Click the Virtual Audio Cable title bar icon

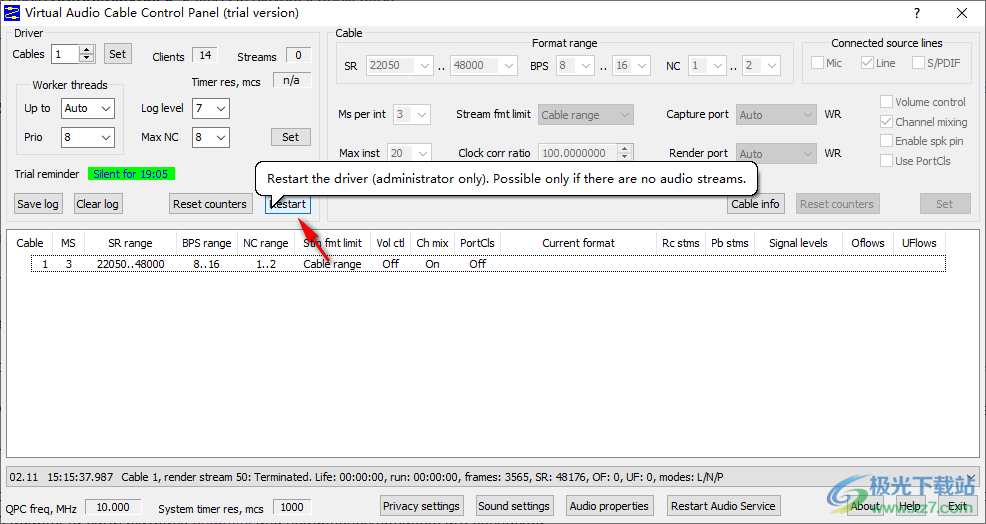click(11, 13)
